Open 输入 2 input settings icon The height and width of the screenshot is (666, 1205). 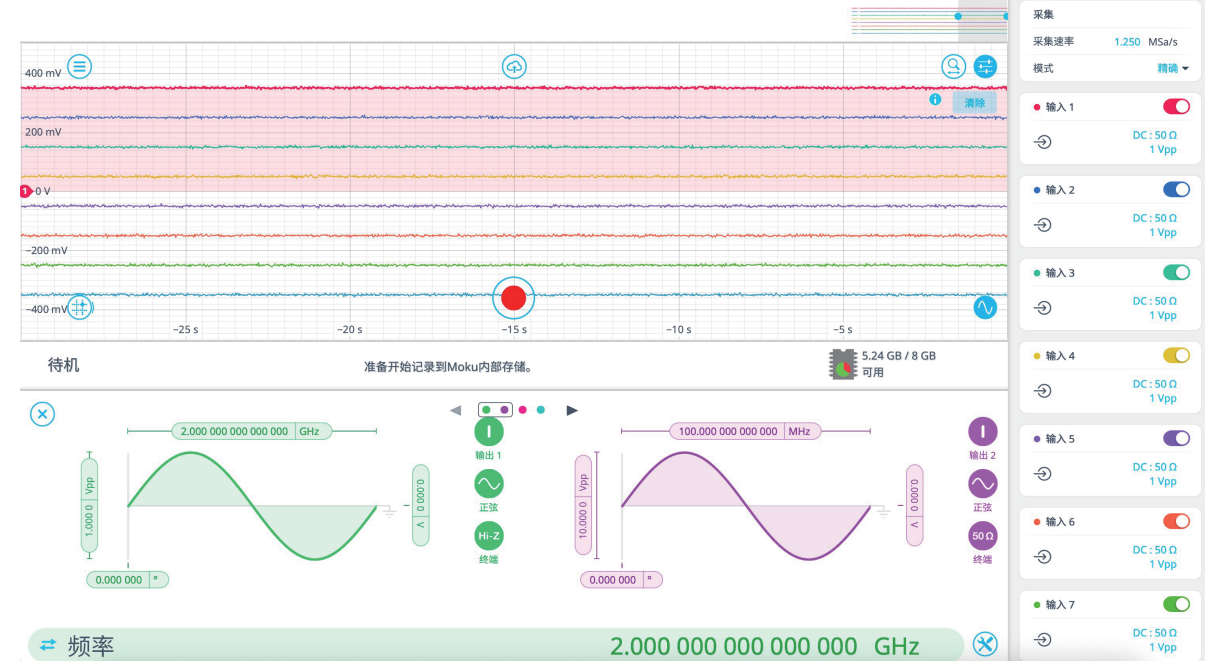pyautogui.click(x=1043, y=225)
